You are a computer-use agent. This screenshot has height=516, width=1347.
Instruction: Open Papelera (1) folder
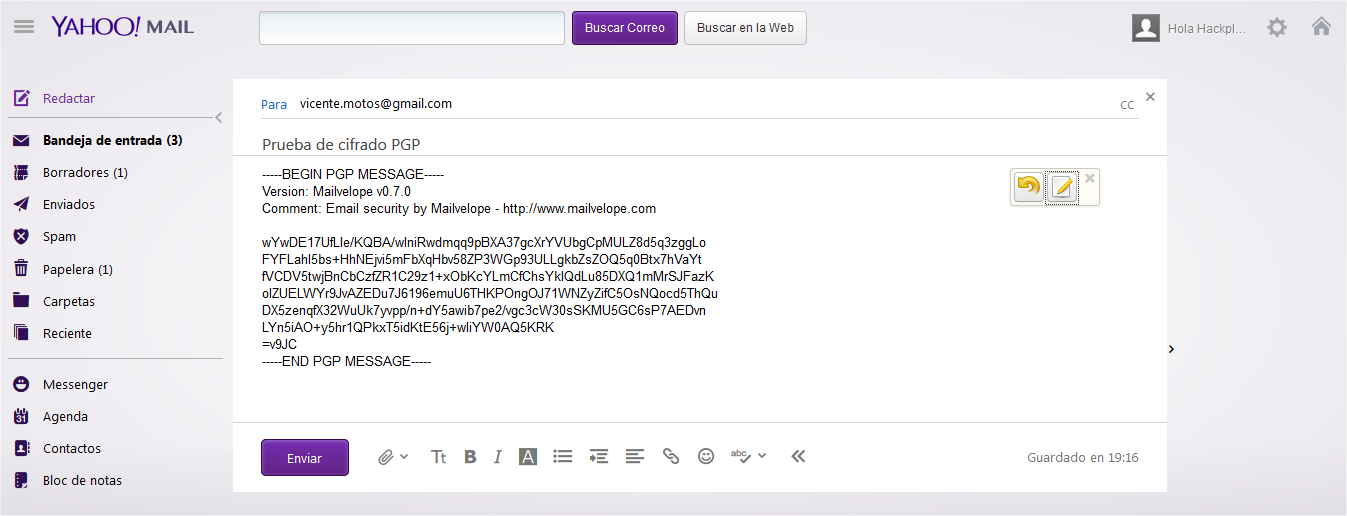pyautogui.click(x=78, y=269)
